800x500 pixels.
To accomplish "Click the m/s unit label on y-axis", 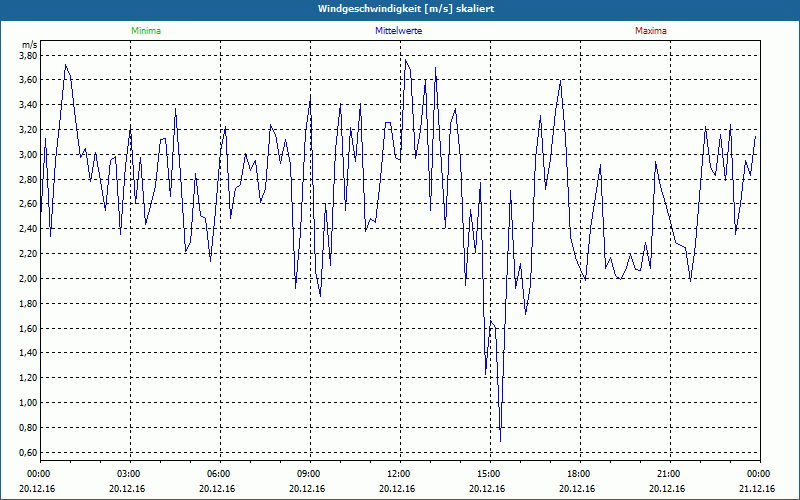I will [x=30, y=45].
